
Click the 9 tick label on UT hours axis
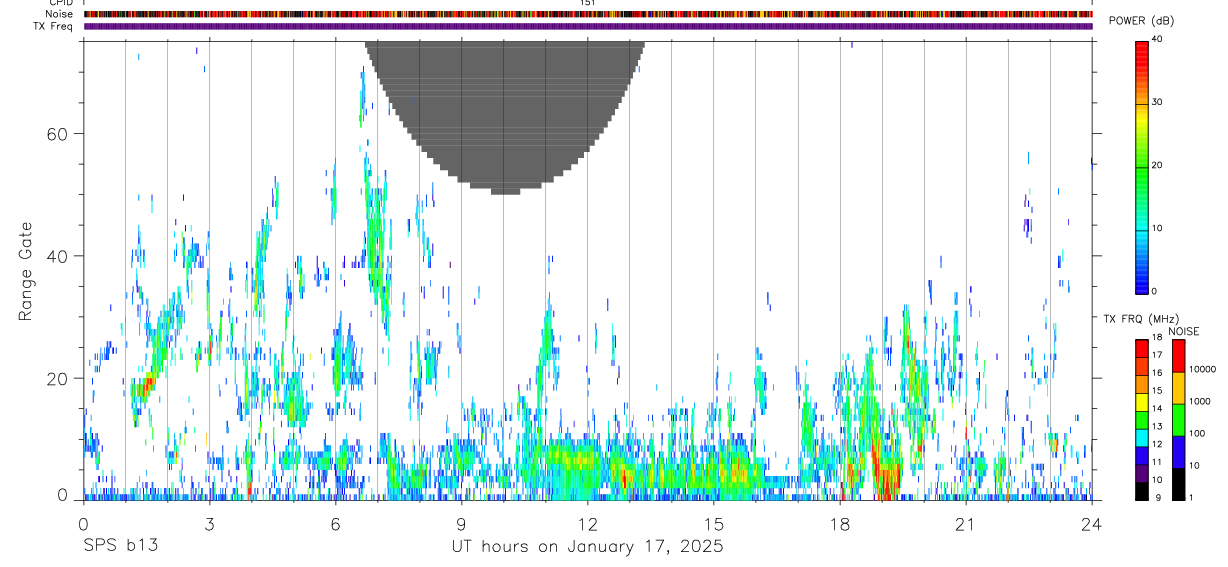(x=462, y=524)
